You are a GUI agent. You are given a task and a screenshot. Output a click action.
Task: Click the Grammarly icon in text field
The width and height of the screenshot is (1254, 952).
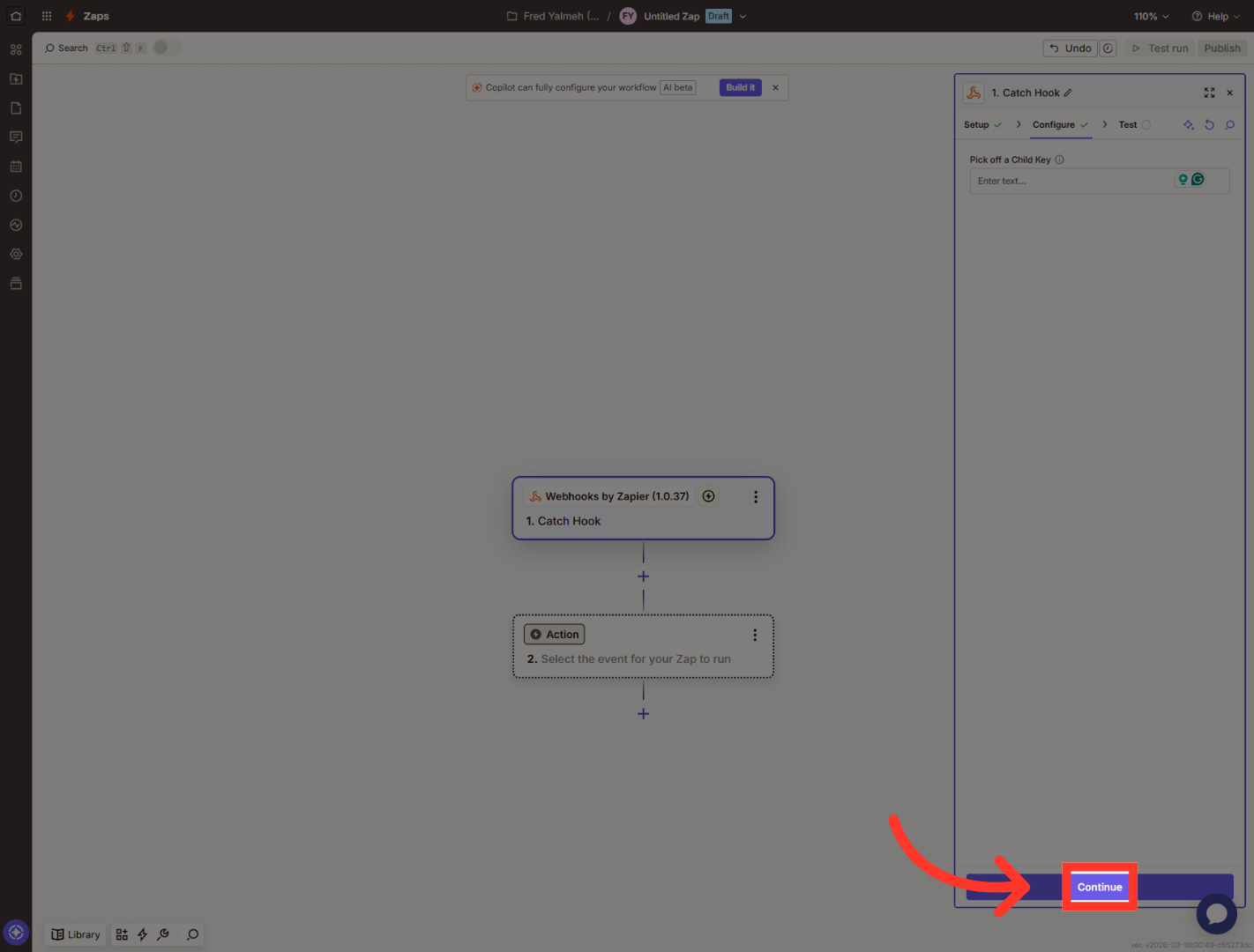tap(1198, 179)
